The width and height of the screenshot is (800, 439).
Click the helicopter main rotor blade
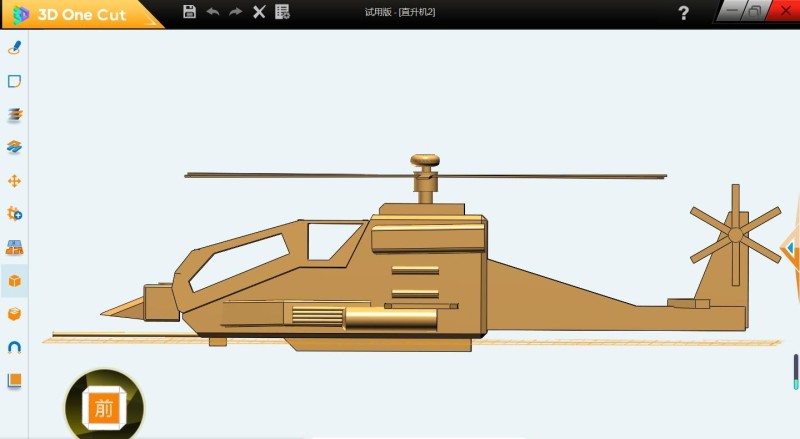click(x=426, y=176)
